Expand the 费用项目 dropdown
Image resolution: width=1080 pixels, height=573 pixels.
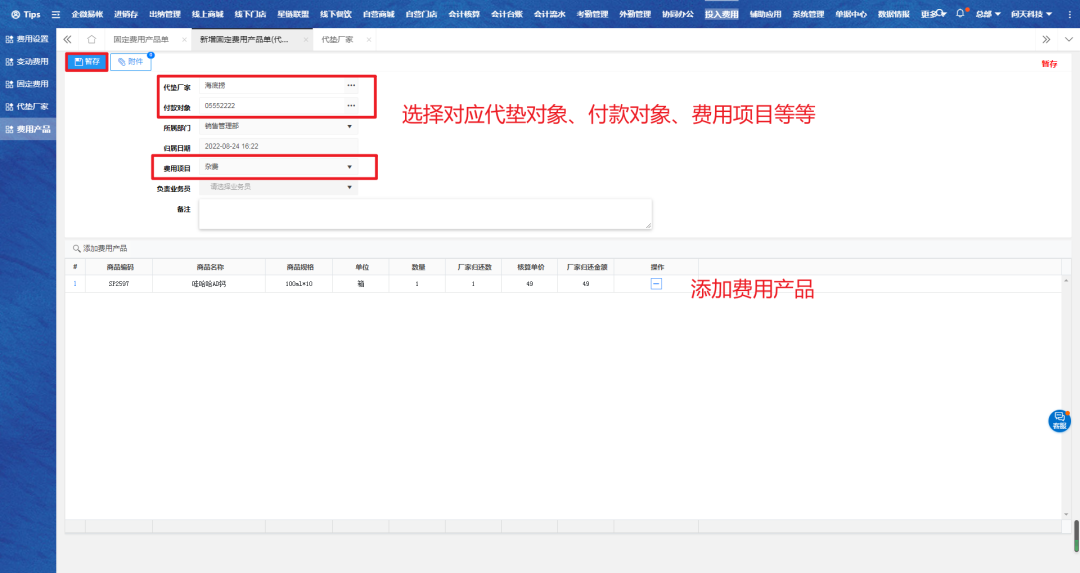[350, 167]
